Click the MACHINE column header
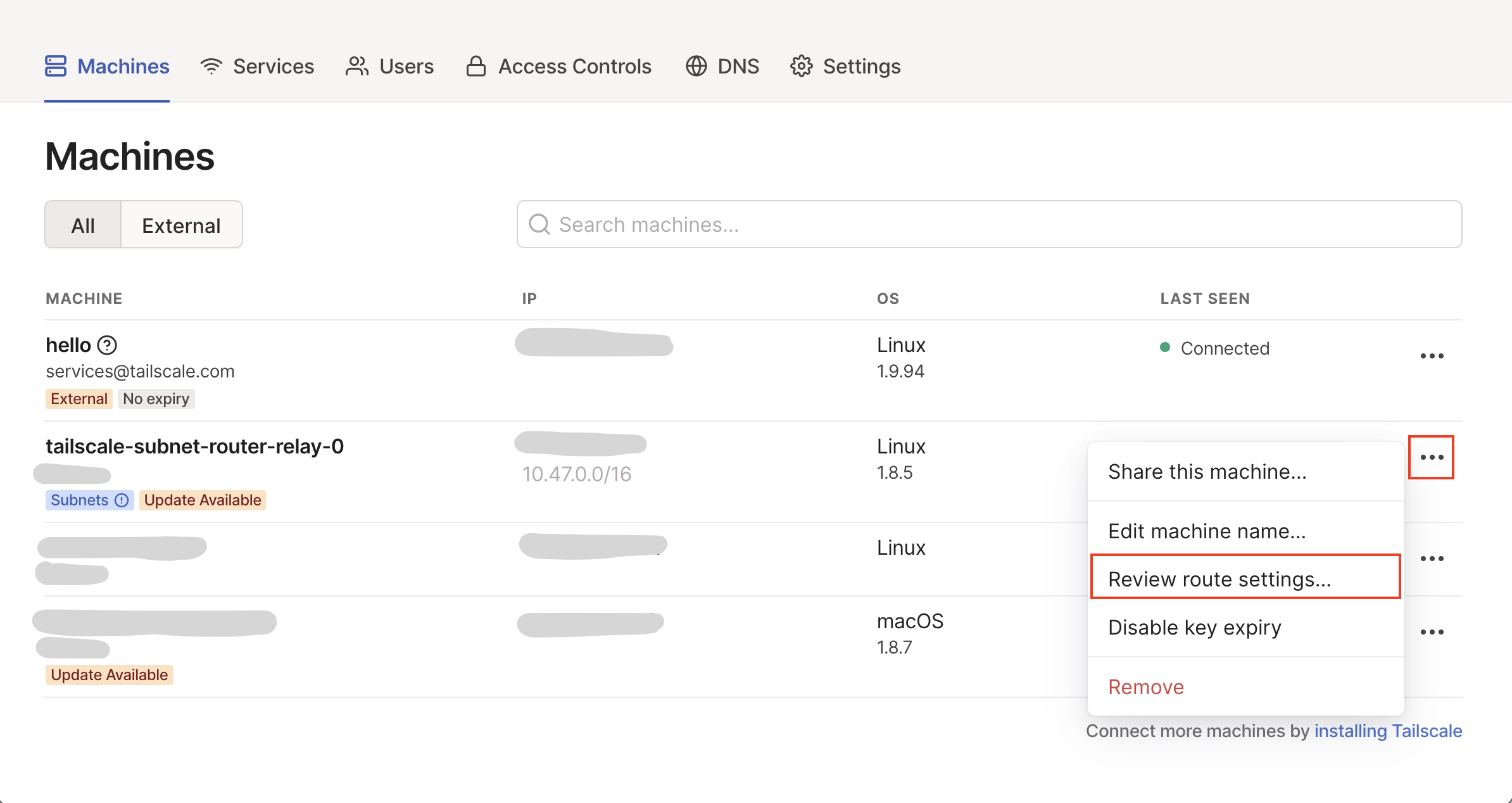This screenshot has height=803, width=1512. [x=84, y=298]
